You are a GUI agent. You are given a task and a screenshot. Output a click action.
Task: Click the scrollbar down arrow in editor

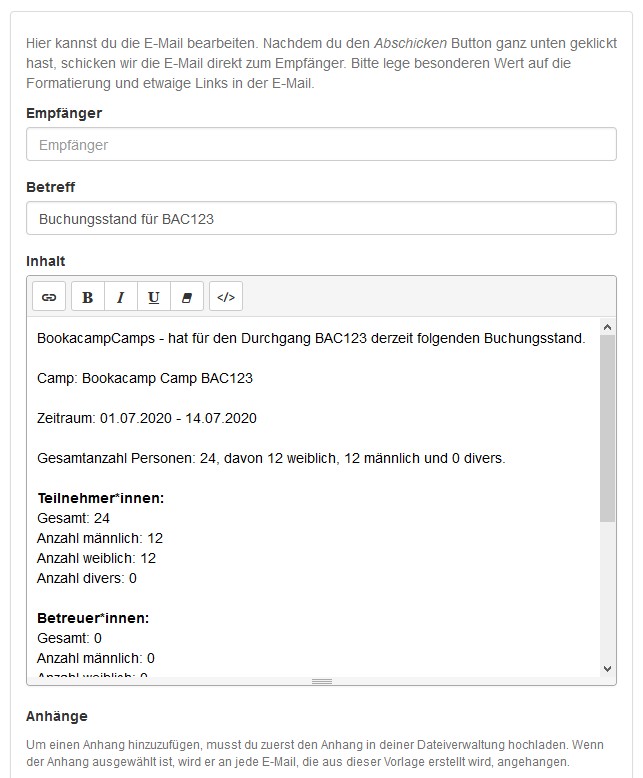pyautogui.click(x=608, y=668)
